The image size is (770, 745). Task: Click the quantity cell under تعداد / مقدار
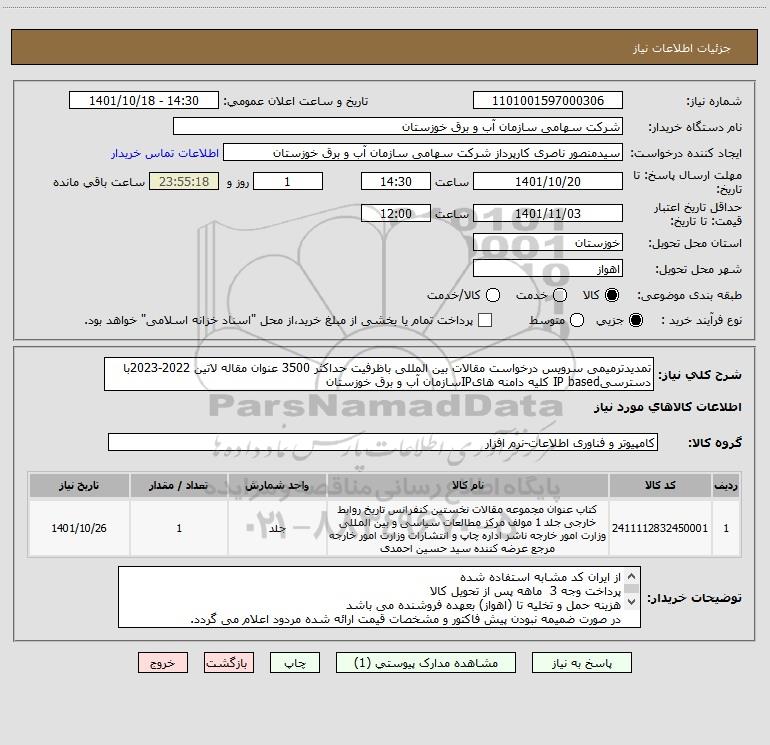coord(179,528)
